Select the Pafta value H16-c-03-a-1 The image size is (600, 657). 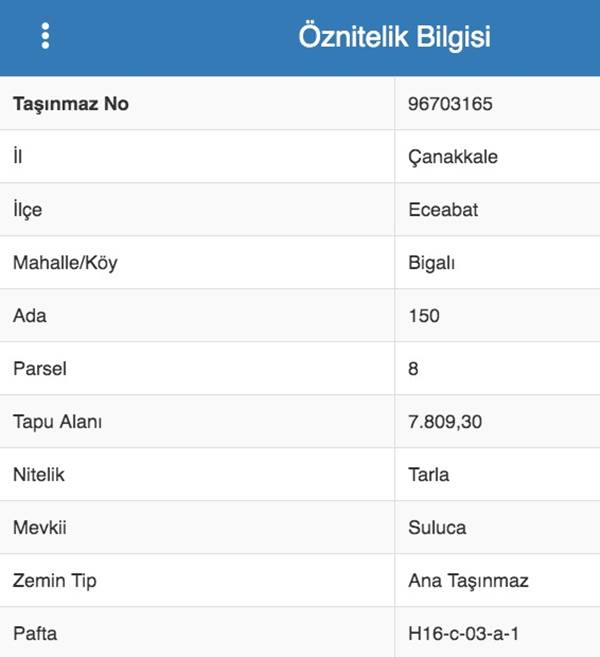464,634
